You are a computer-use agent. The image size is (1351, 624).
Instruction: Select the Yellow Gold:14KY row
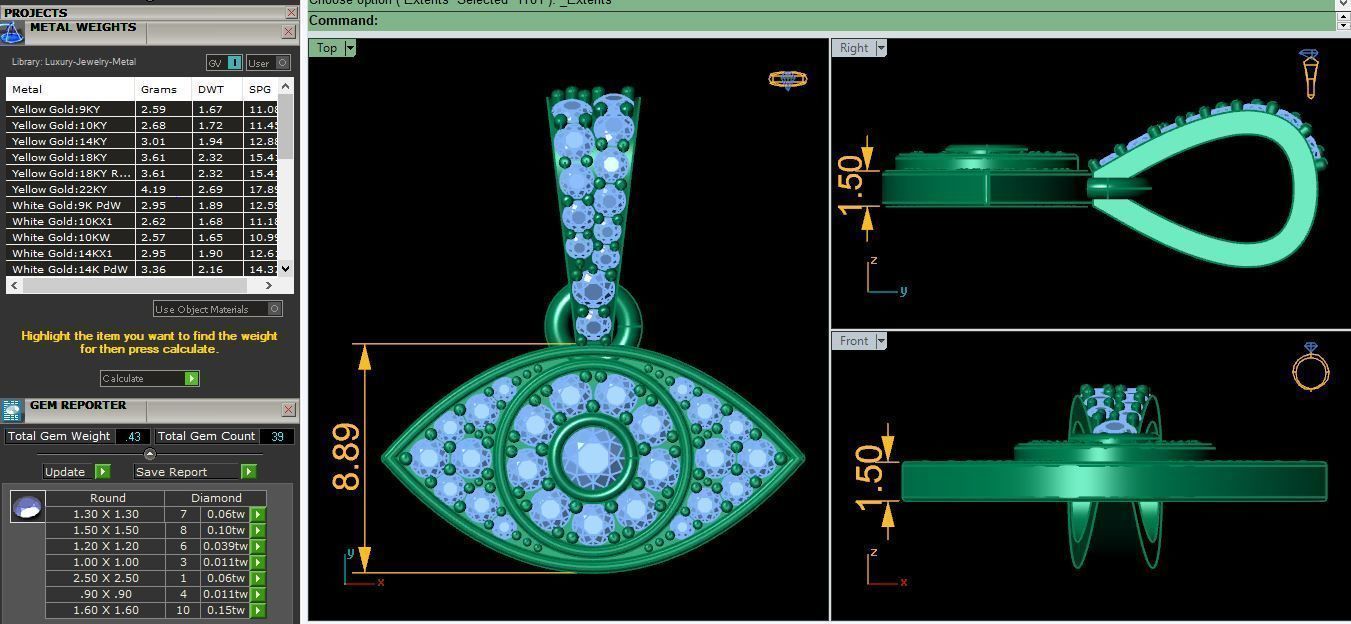pos(142,141)
